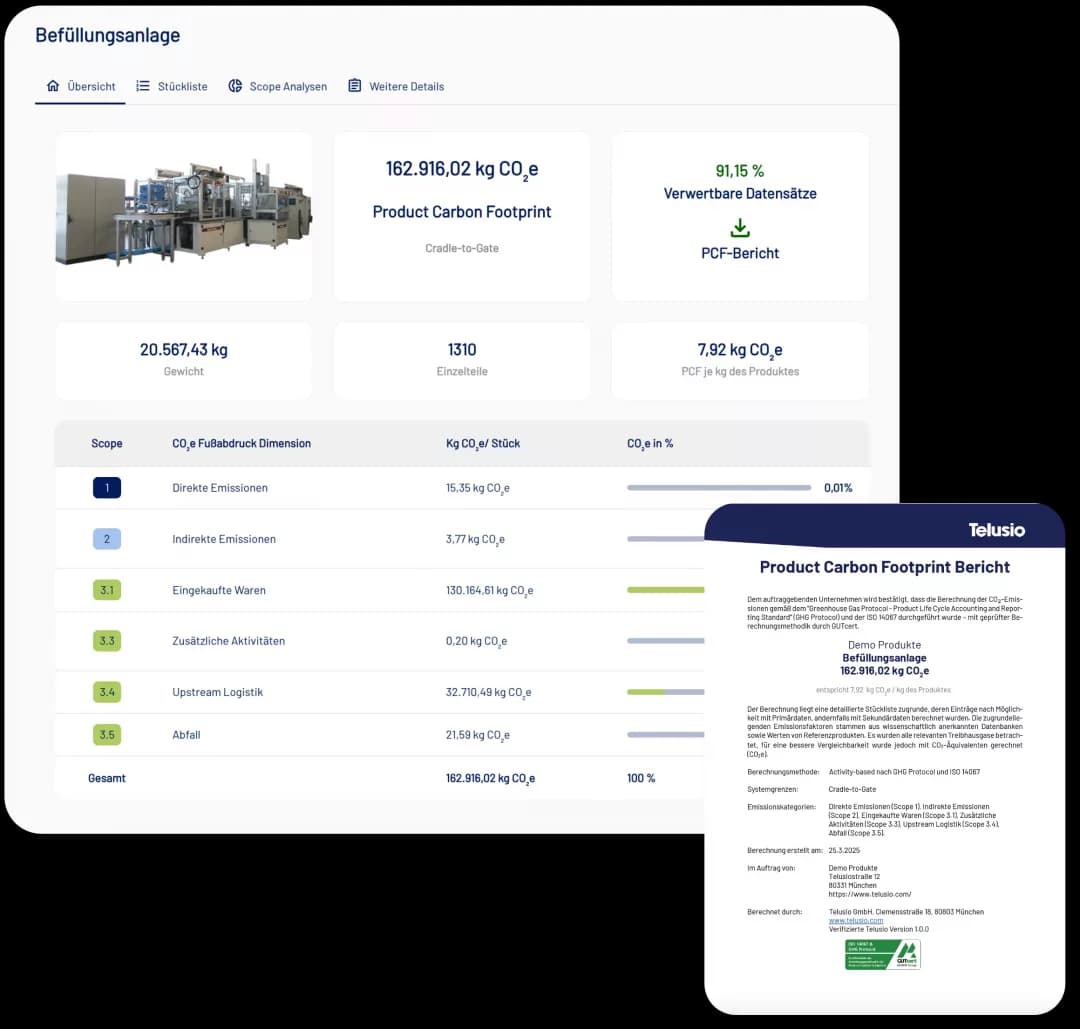Click the 7,92 kg CO2e PCF per kg card
This screenshot has width=1080, height=1029.
tap(740, 360)
